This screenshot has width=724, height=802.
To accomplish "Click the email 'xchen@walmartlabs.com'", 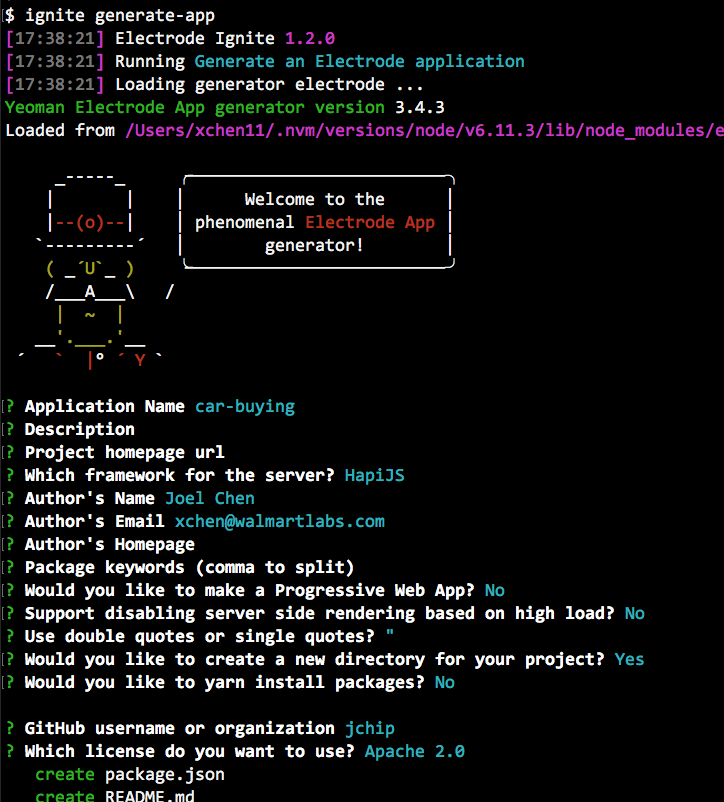I will tap(280, 521).
